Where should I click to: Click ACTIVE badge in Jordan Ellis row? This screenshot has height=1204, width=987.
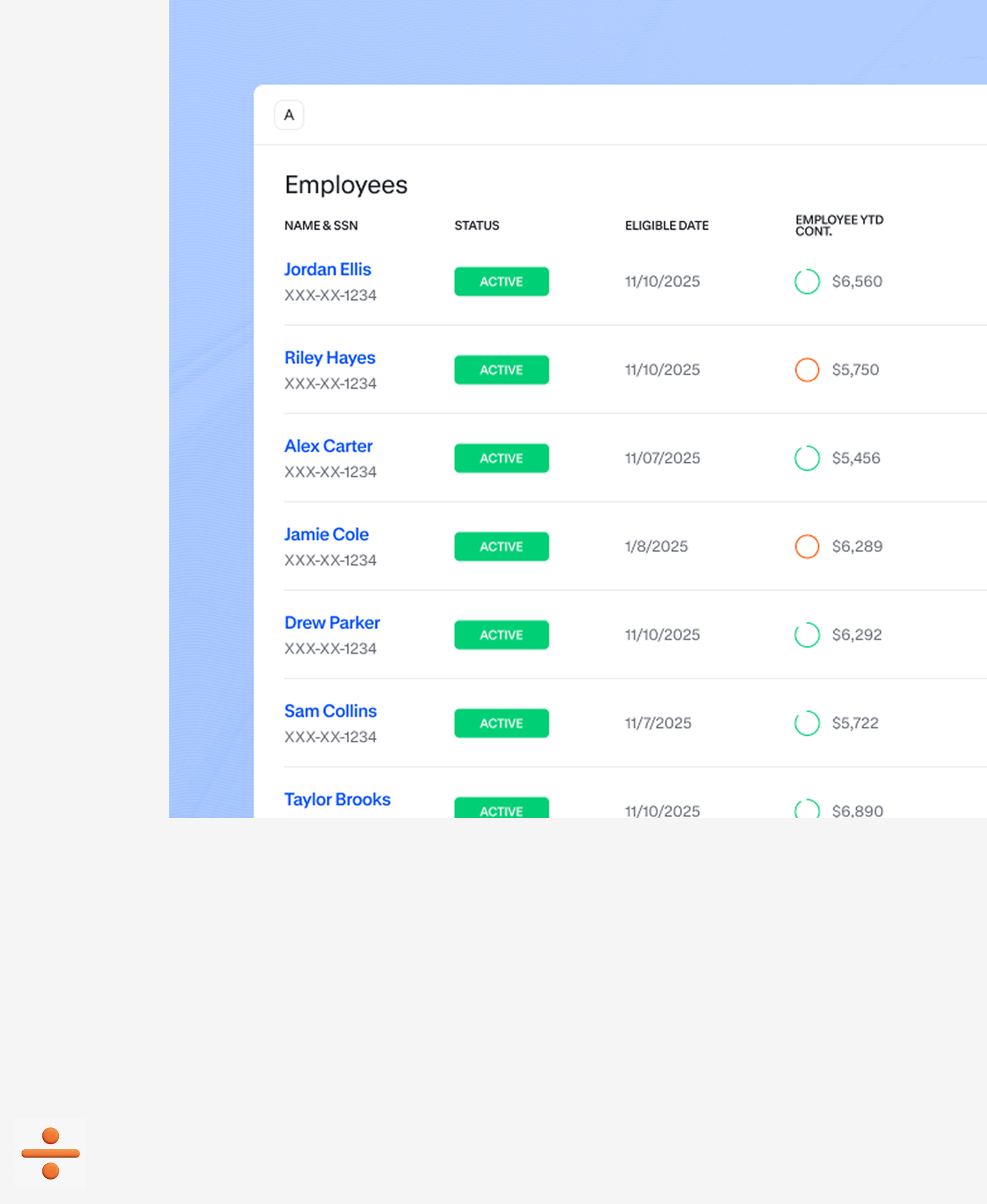501,281
